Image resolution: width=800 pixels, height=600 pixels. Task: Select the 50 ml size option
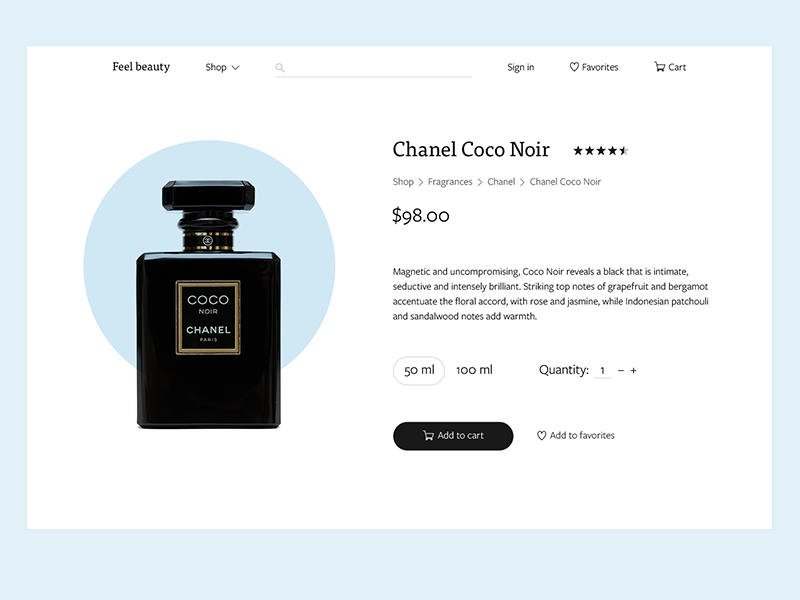419,370
